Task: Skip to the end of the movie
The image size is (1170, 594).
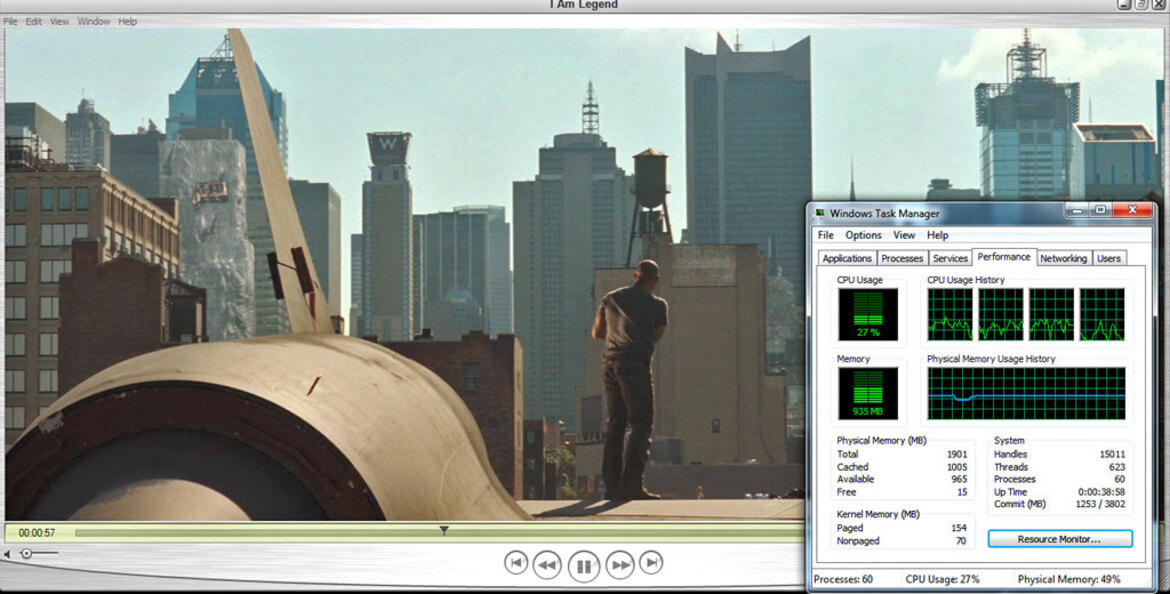Action: click(651, 563)
